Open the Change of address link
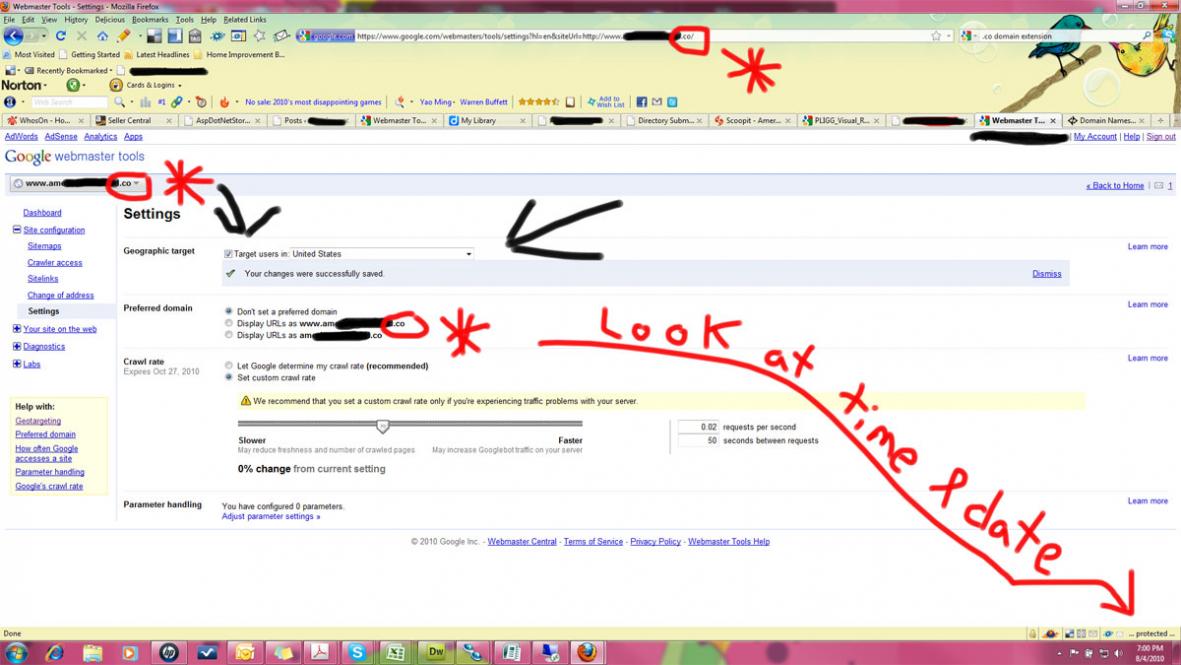Viewport: 1181px width, 665px height. click(60, 295)
